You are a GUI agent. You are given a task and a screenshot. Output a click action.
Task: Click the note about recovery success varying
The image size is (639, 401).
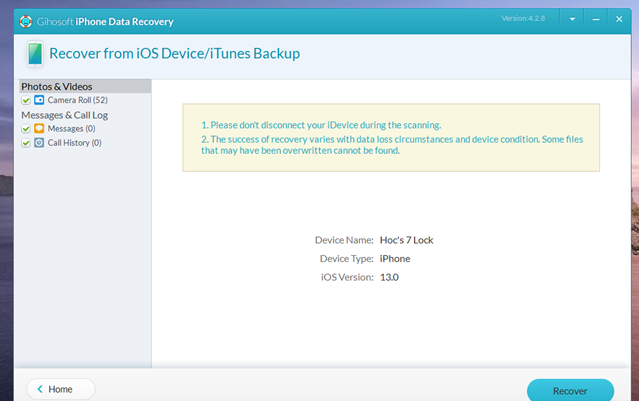click(392, 145)
